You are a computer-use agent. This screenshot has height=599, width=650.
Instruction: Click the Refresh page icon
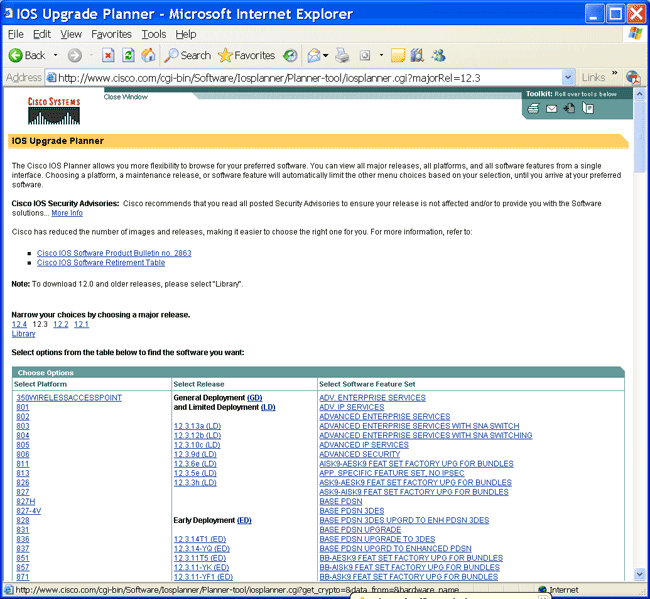(128, 55)
